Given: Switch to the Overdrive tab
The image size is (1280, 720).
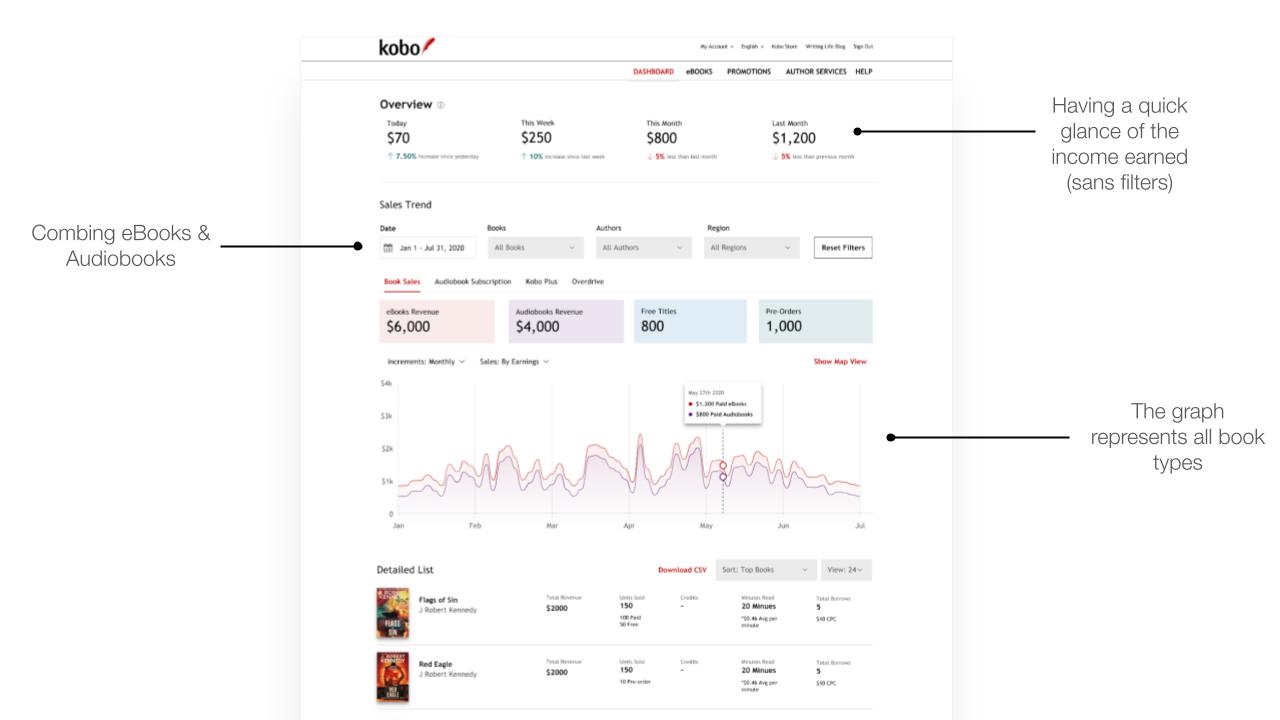Looking at the screenshot, I should point(587,282).
